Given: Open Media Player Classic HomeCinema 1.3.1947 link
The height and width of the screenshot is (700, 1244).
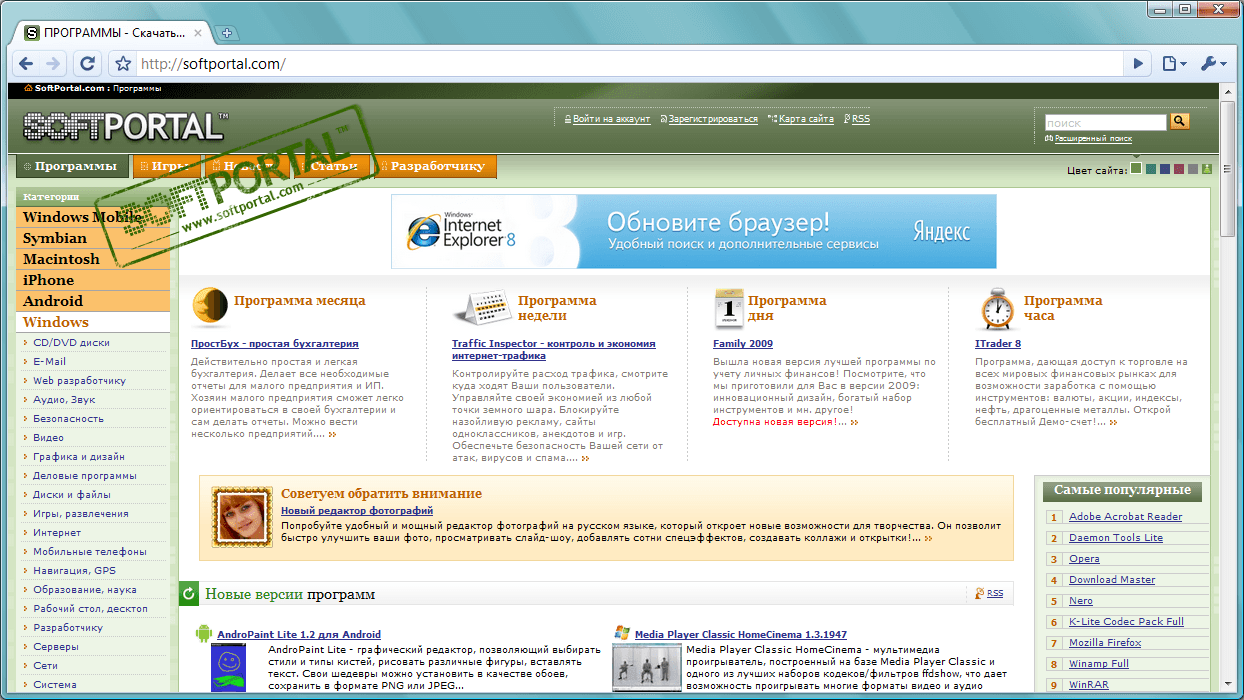Looking at the screenshot, I should pyautogui.click(x=741, y=634).
